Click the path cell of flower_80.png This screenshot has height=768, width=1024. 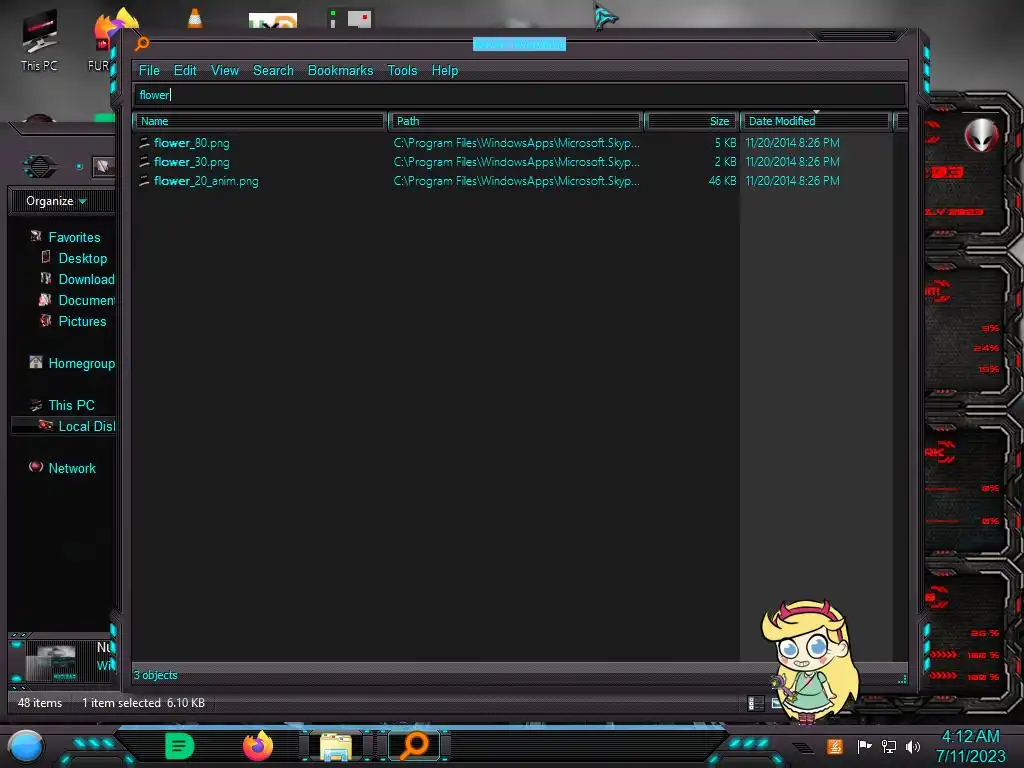(x=517, y=143)
